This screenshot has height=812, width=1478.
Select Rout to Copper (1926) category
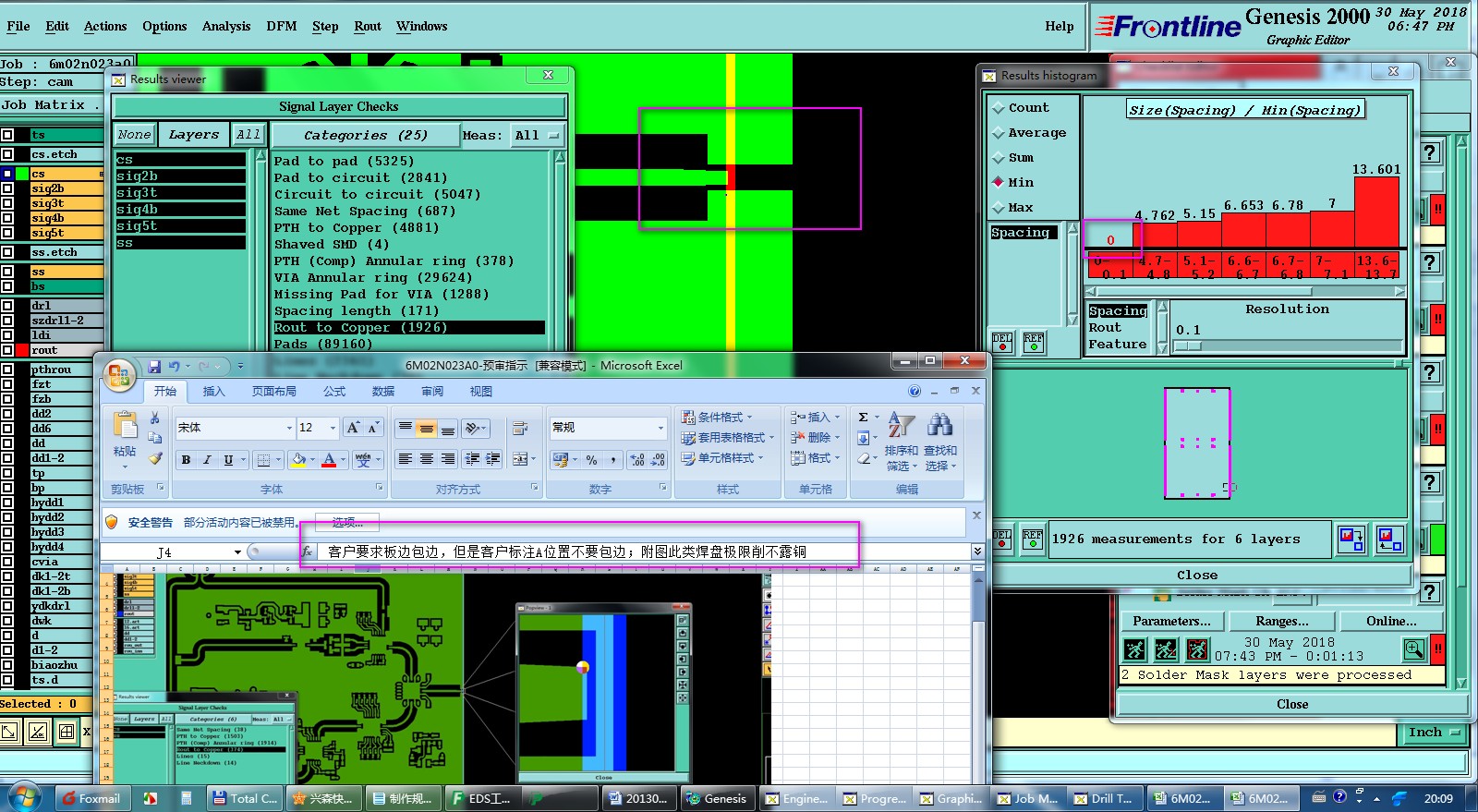[408, 327]
